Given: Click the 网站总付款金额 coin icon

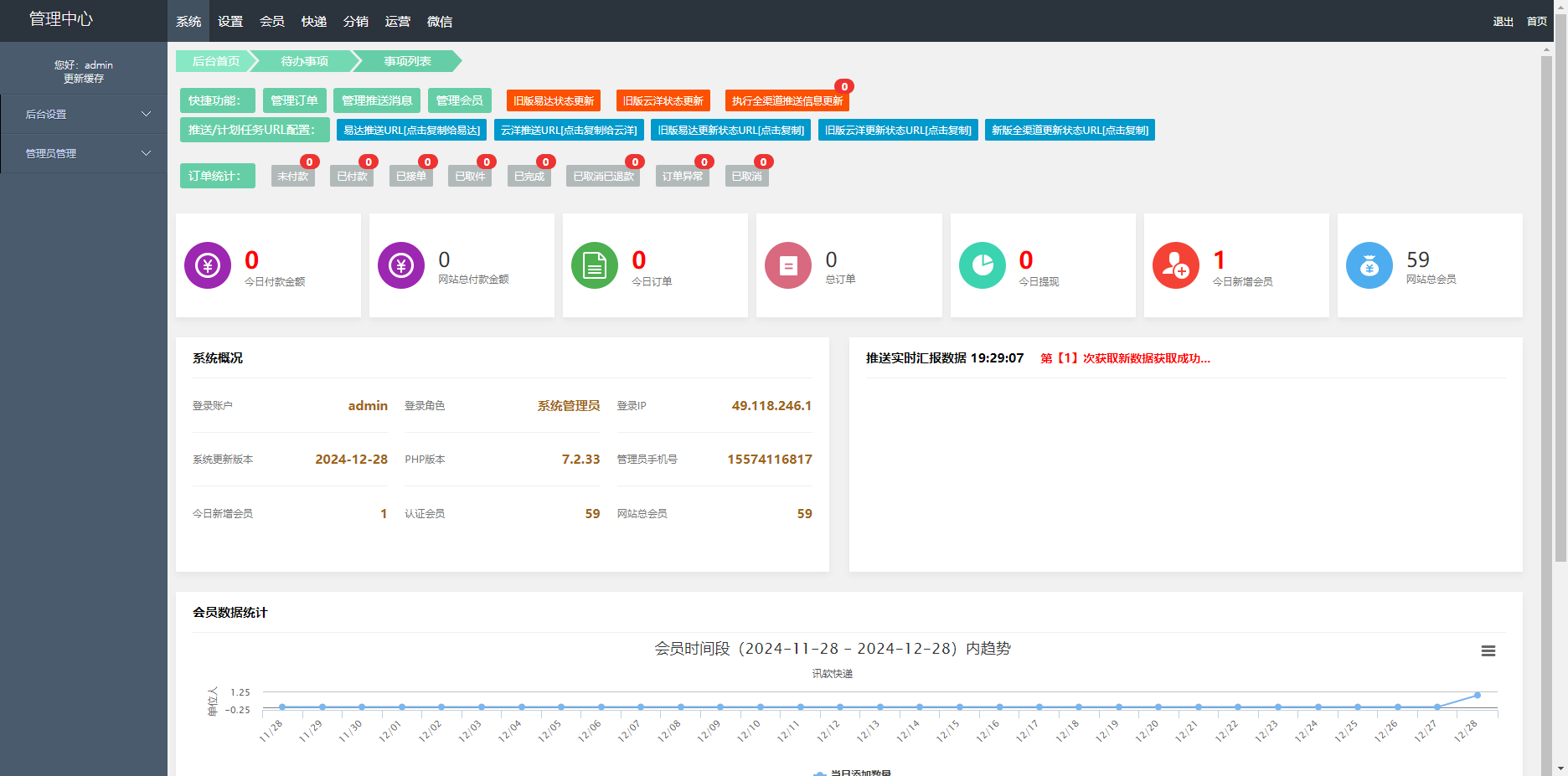Looking at the screenshot, I should click(x=400, y=265).
